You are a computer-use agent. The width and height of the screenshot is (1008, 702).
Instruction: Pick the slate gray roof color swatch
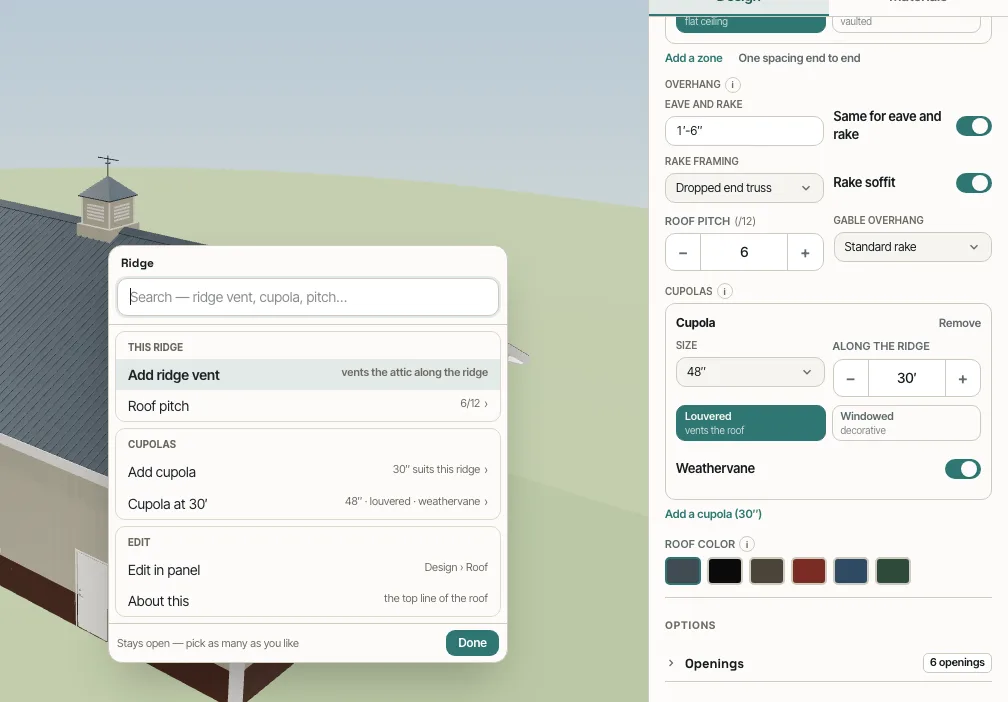pos(683,571)
